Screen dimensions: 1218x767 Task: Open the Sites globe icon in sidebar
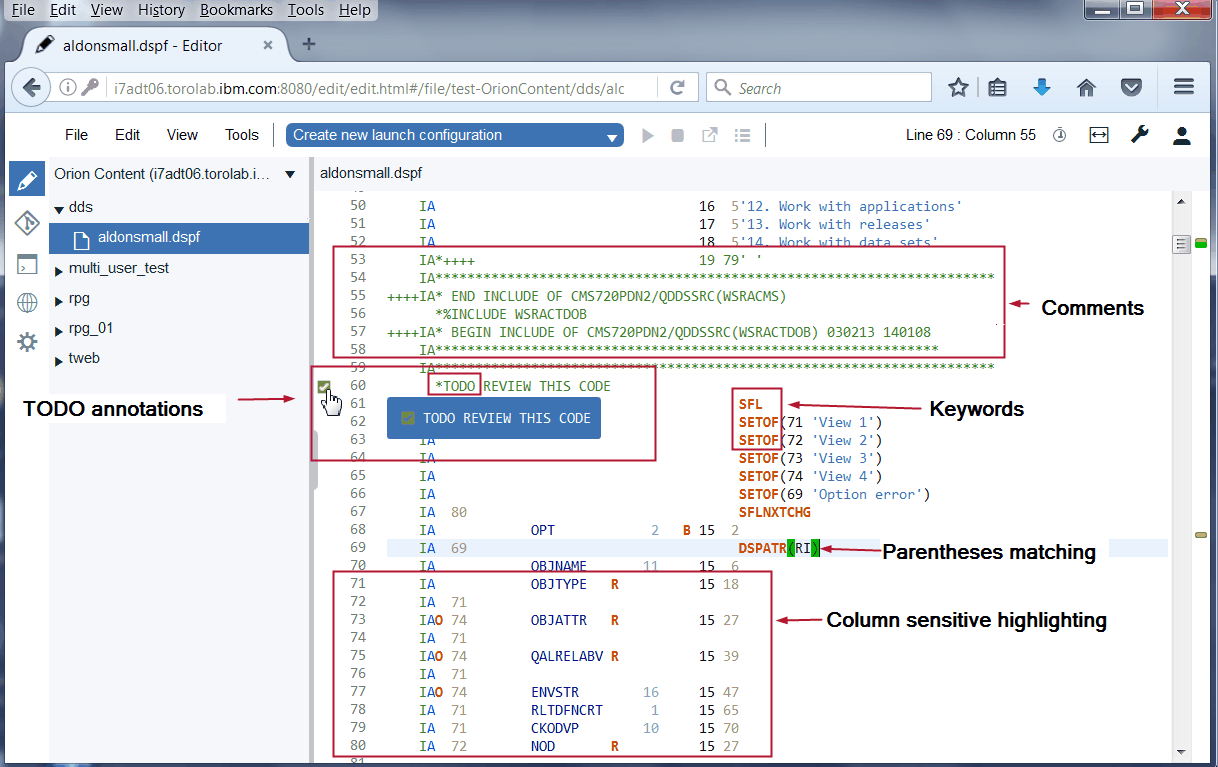click(x=27, y=303)
